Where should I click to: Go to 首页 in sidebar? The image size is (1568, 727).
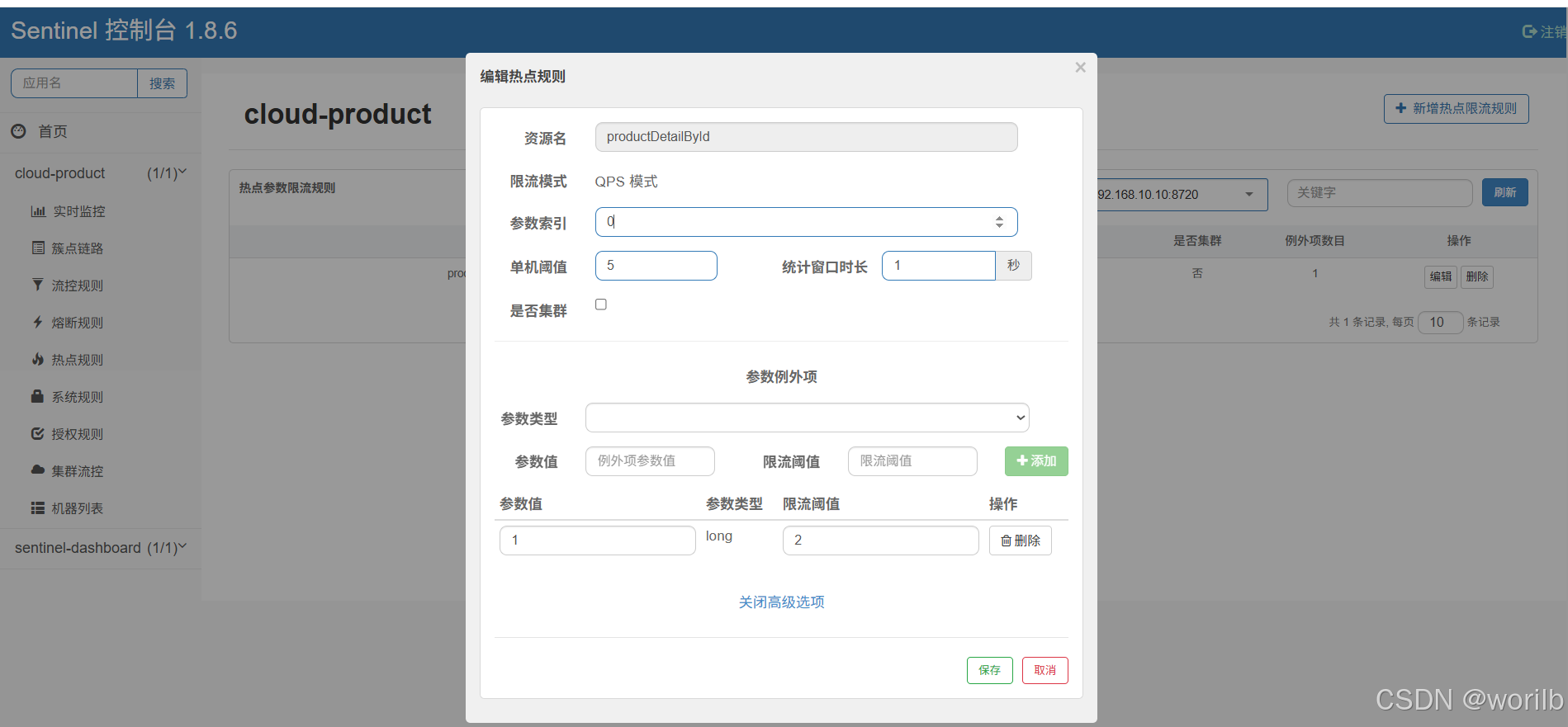point(53,132)
